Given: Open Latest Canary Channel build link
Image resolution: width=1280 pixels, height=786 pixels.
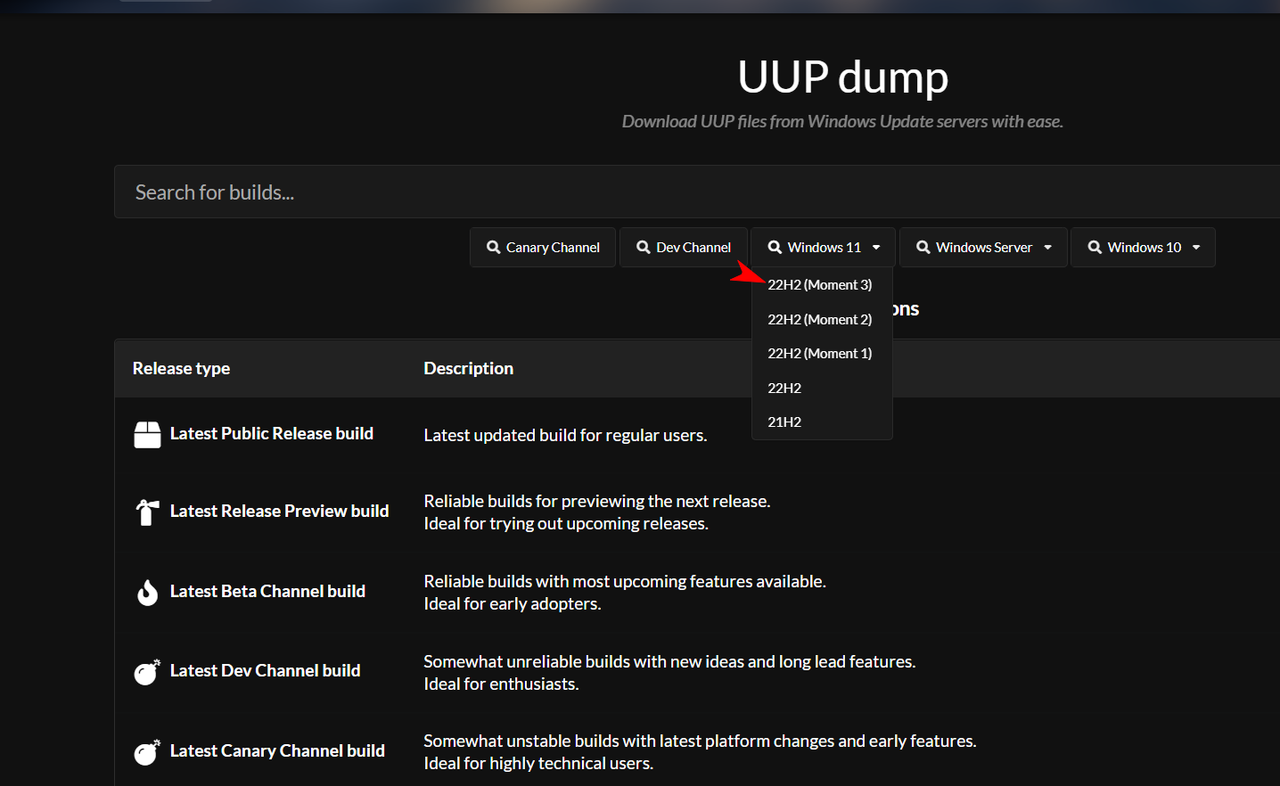Looking at the screenshot, I should tap(277, 750).
